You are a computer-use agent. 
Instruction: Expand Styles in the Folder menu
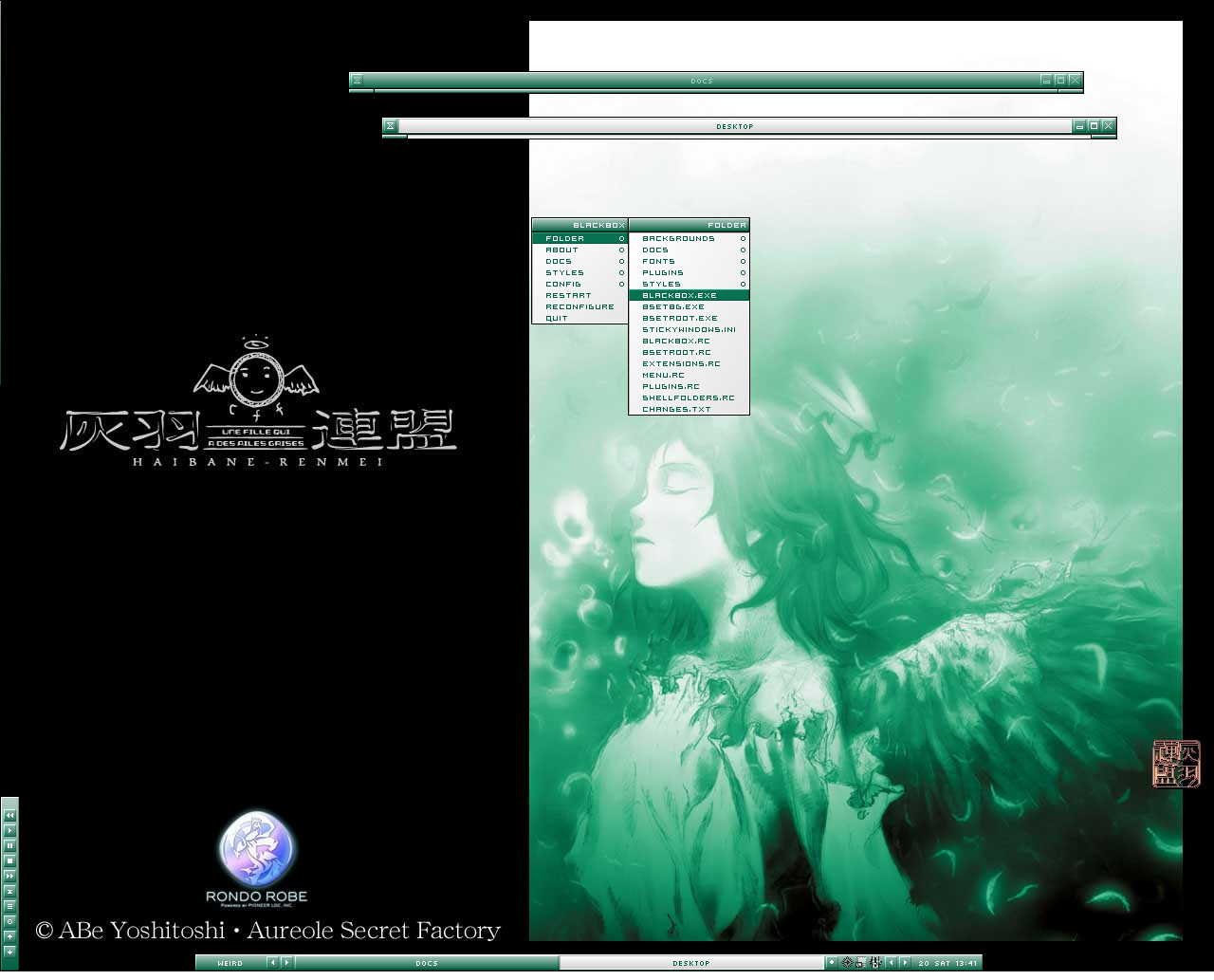tap(689, 284)
